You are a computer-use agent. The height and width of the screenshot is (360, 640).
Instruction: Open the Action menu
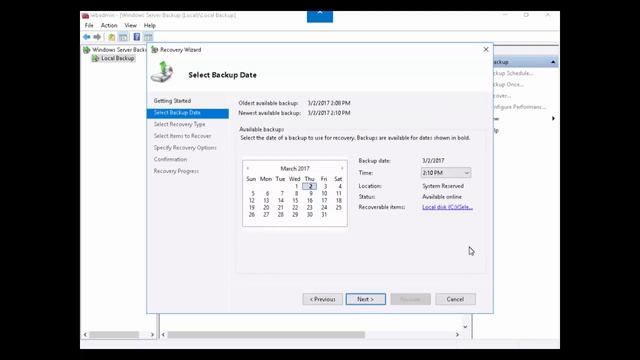pos(109,25)
